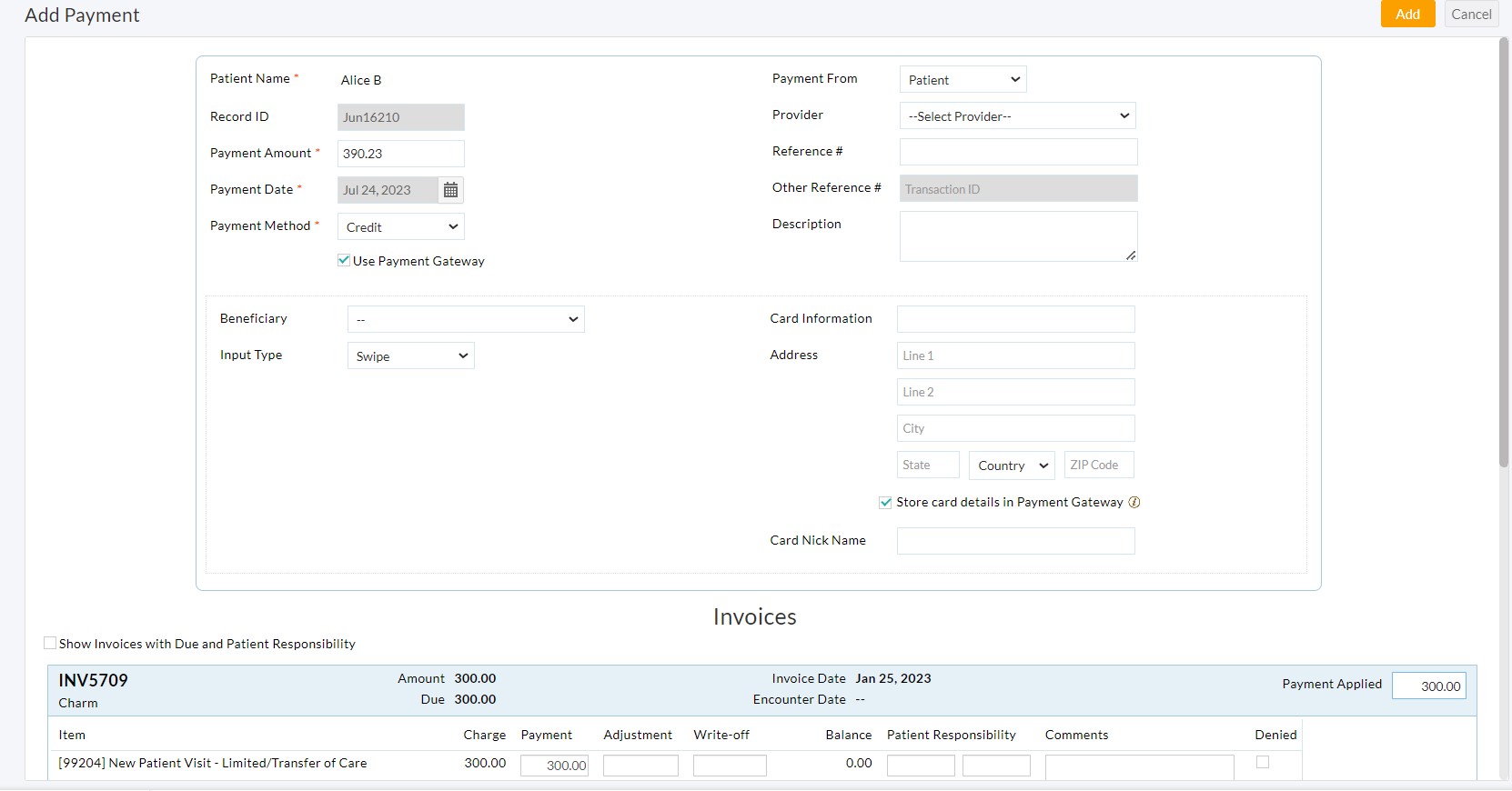
Task: Open the Select Provider dropdown
Action: pyautogui.click(x=1017, y=116)
